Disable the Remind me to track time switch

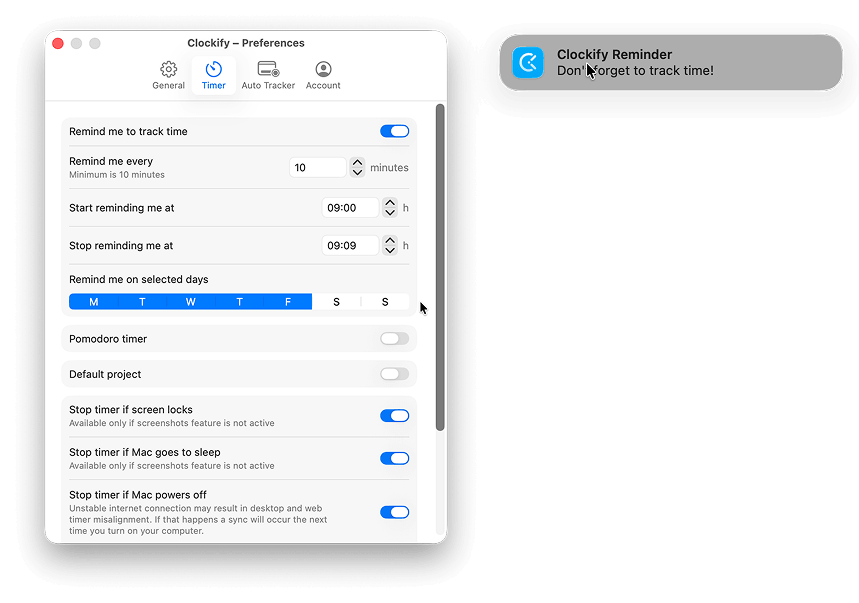(394, 131)
